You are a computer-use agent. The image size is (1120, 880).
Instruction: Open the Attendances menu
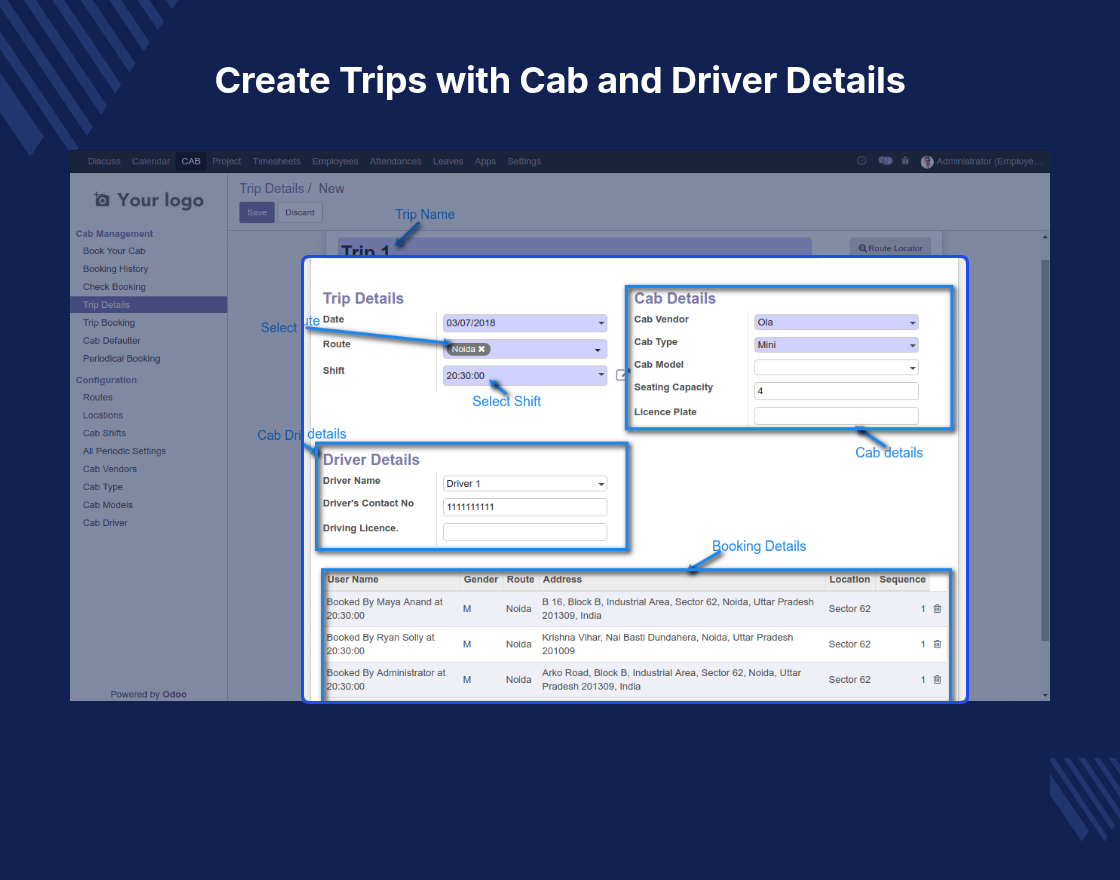pyautogui.click(x=395, y=161)
